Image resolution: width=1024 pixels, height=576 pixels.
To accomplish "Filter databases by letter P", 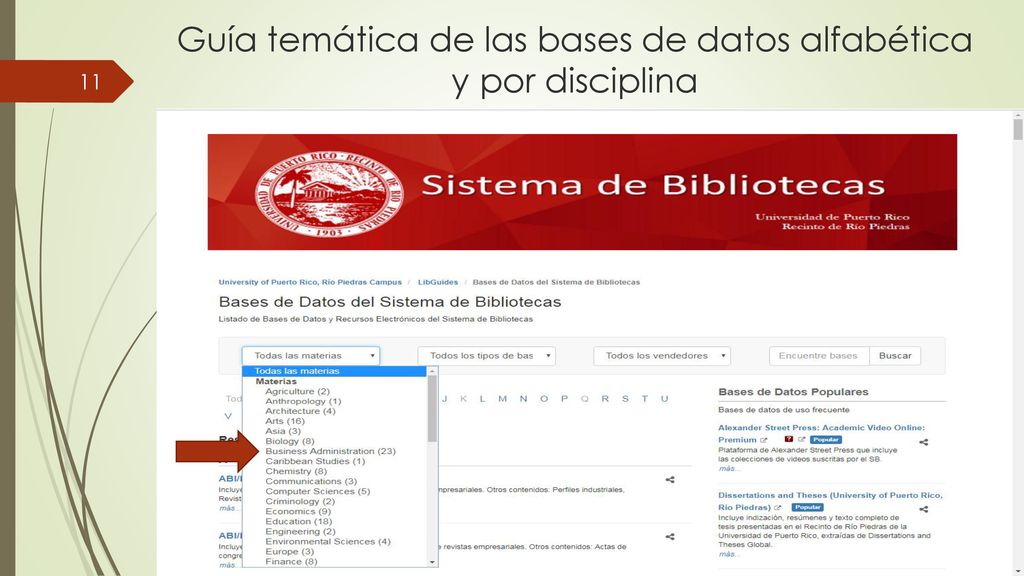I will 564,399.
